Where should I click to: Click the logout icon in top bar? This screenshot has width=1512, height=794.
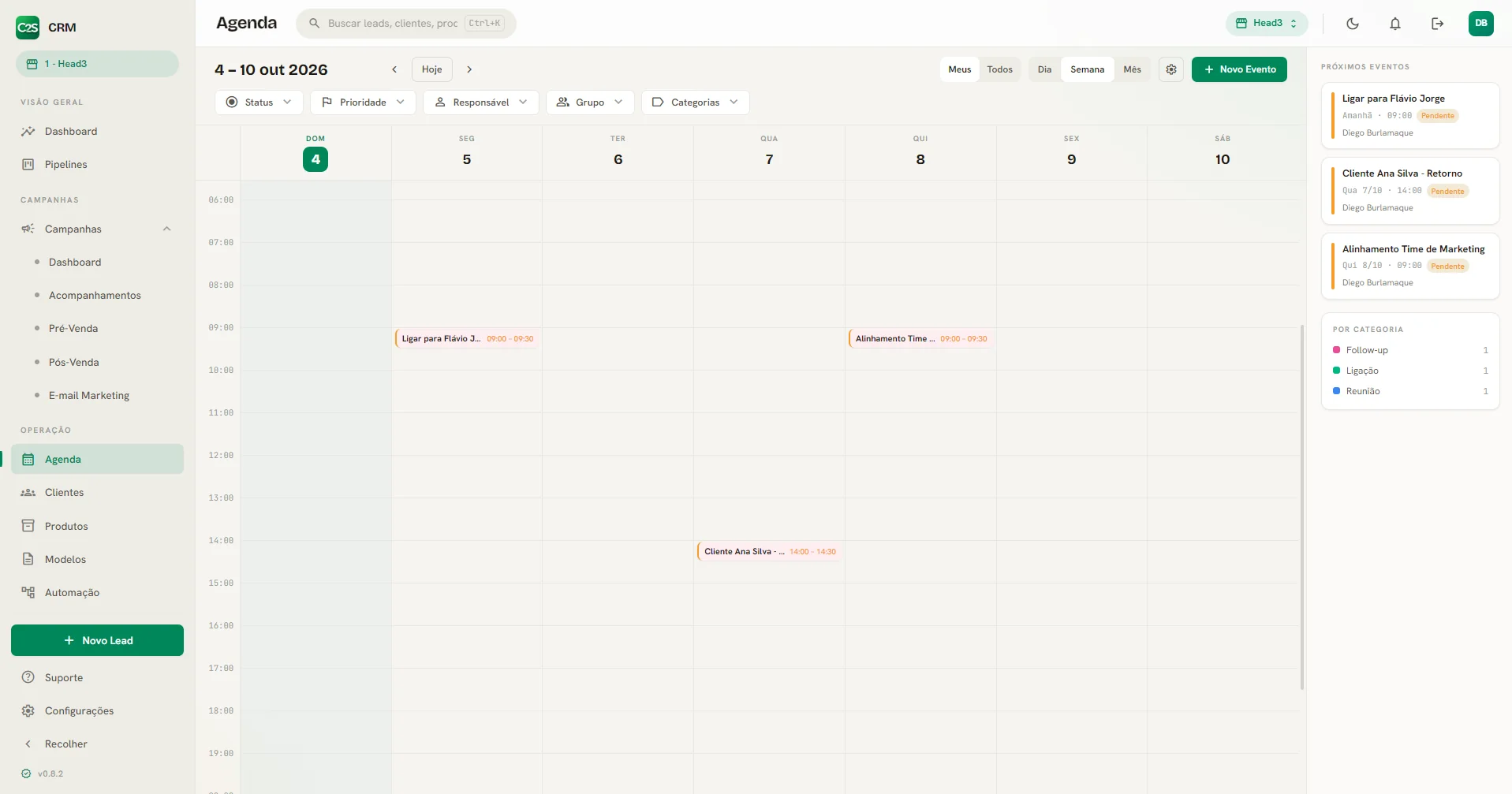coord(1438,24)
